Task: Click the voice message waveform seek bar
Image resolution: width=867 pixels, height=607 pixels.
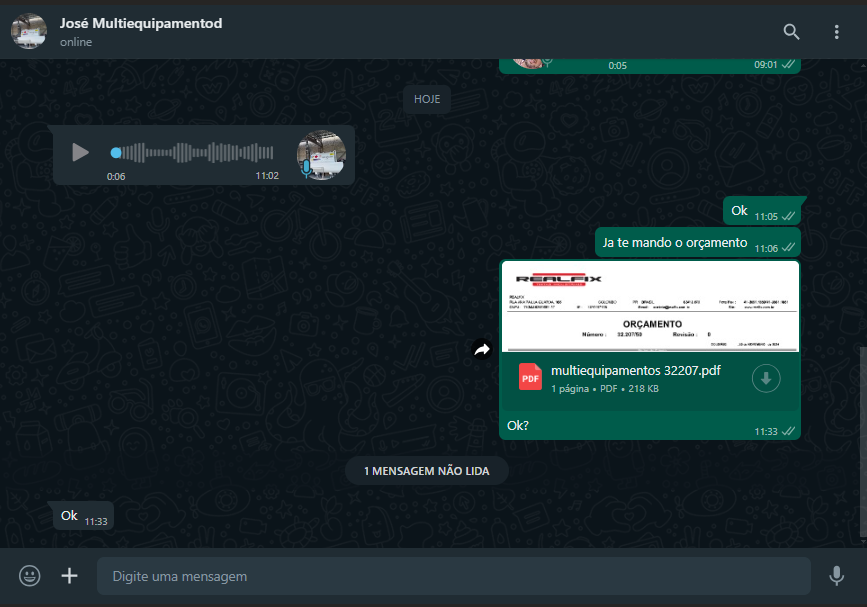Action: click(x=195, y=153)
